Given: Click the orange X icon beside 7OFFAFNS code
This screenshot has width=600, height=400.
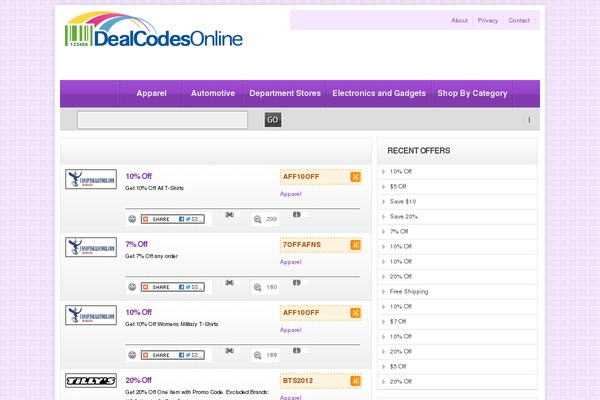Looking at the screenshot, I should coord(355,245).
